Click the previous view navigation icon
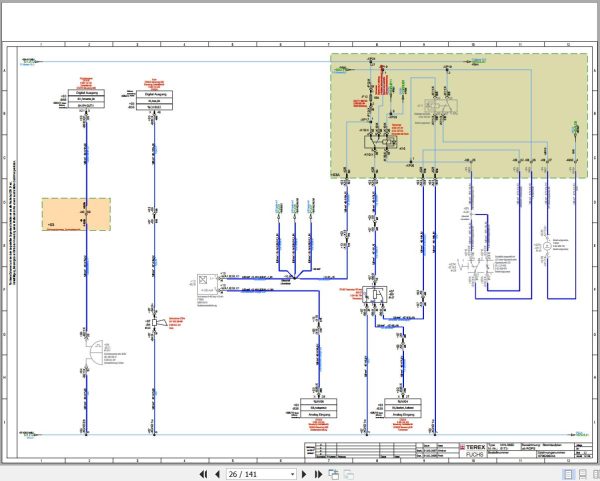 pos(334,474)
